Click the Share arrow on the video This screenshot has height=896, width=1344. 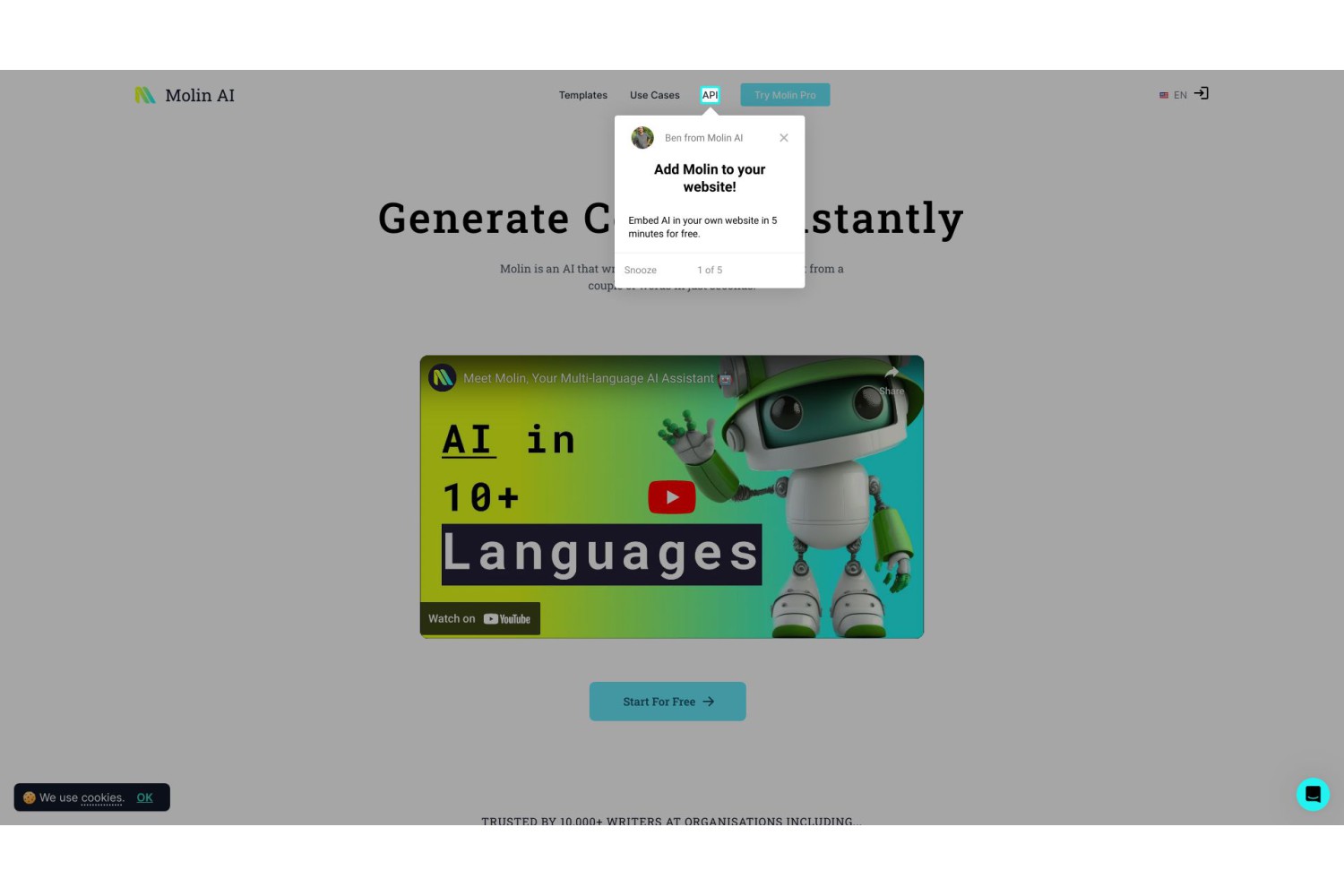click(892, 380)
